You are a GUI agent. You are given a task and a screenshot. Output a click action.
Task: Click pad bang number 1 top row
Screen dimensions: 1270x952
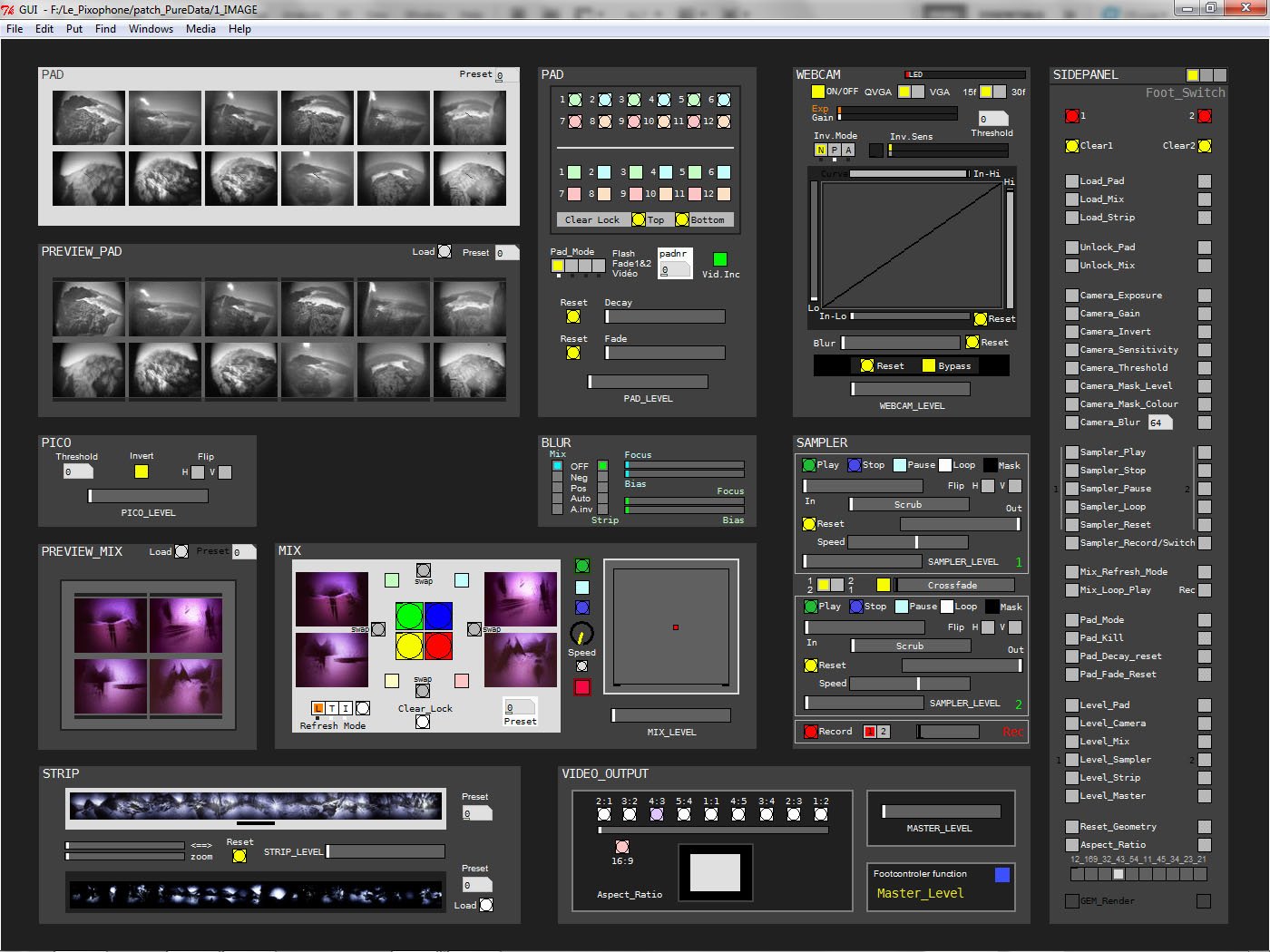click(575, 100)
